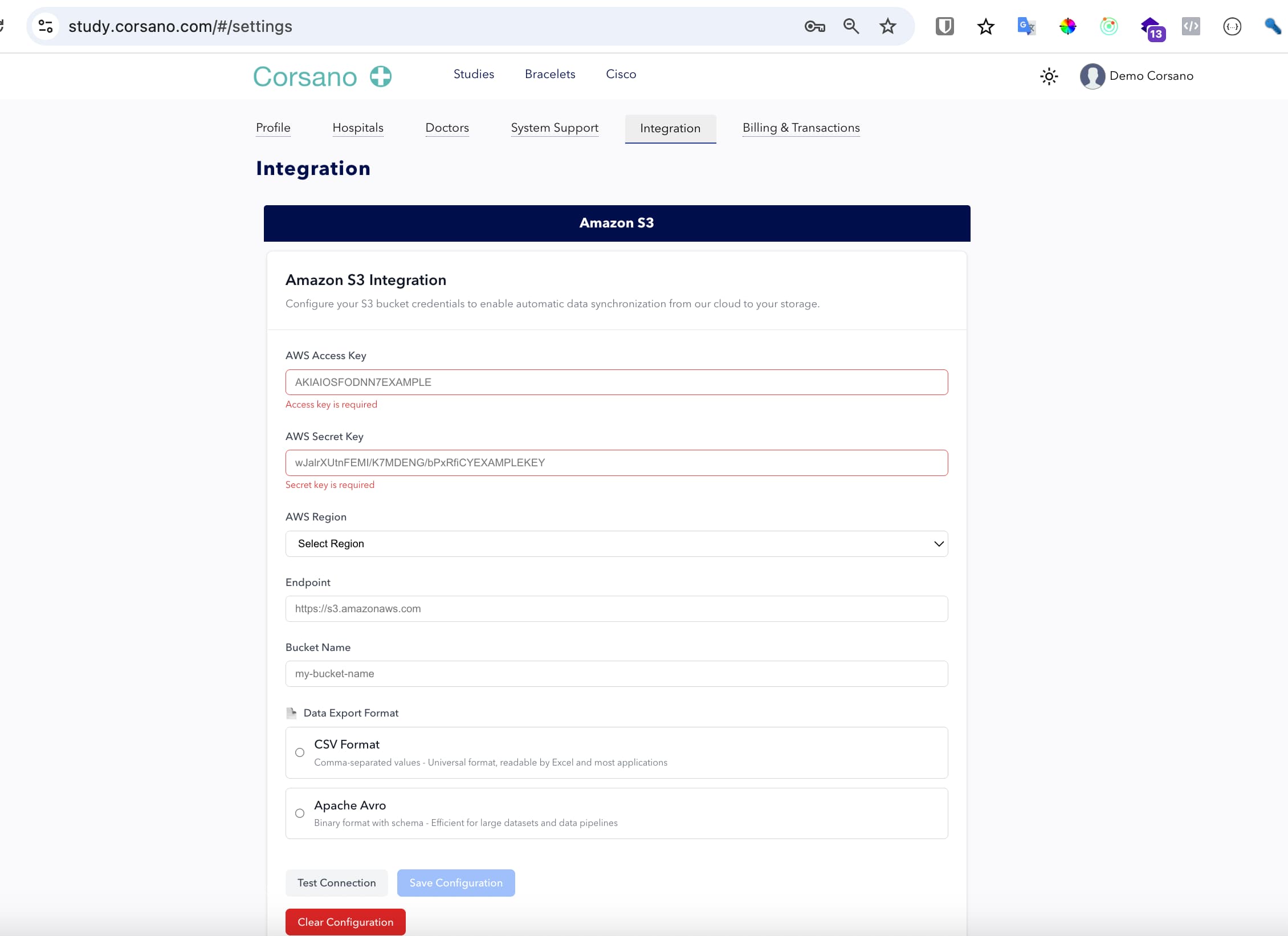The height and width of the screenshot is (936, 1288).
Task: Click the Bucket Name input field
Action: click(x=616, y=673)
